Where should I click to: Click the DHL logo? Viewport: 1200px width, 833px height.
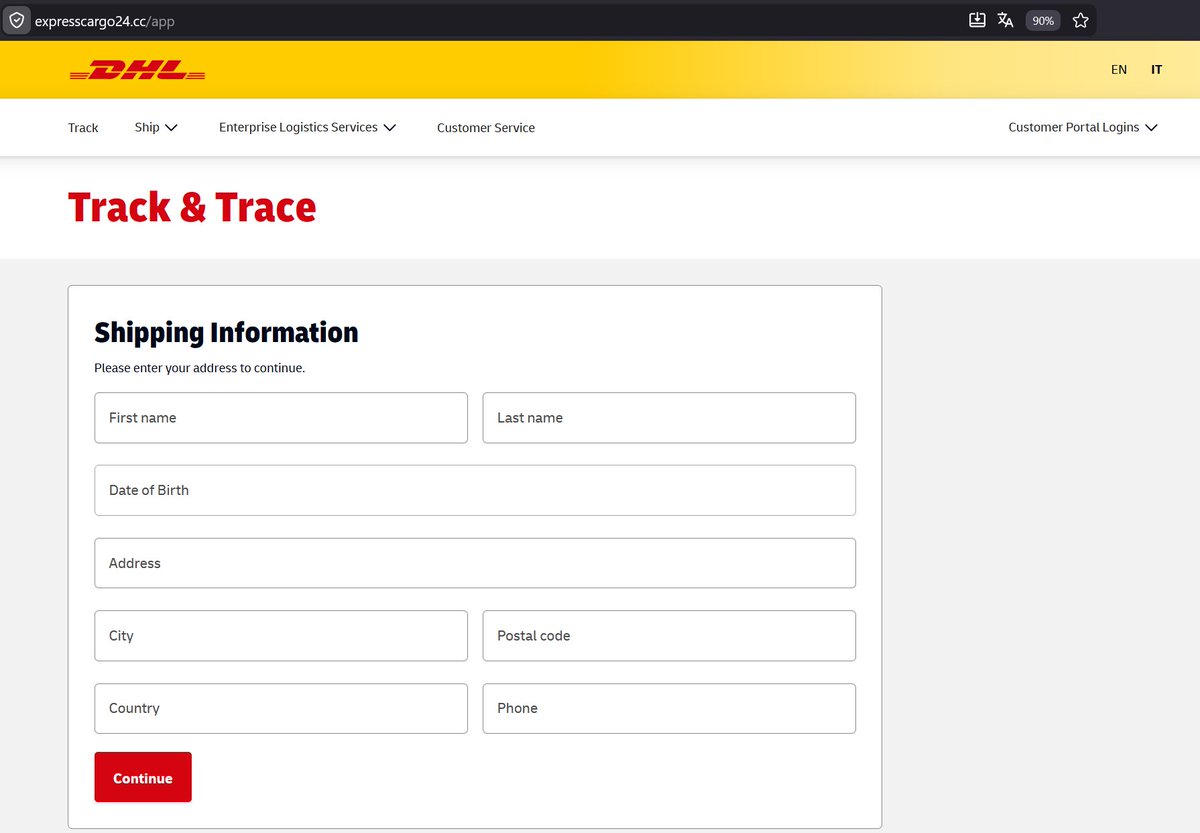[137, 69]
